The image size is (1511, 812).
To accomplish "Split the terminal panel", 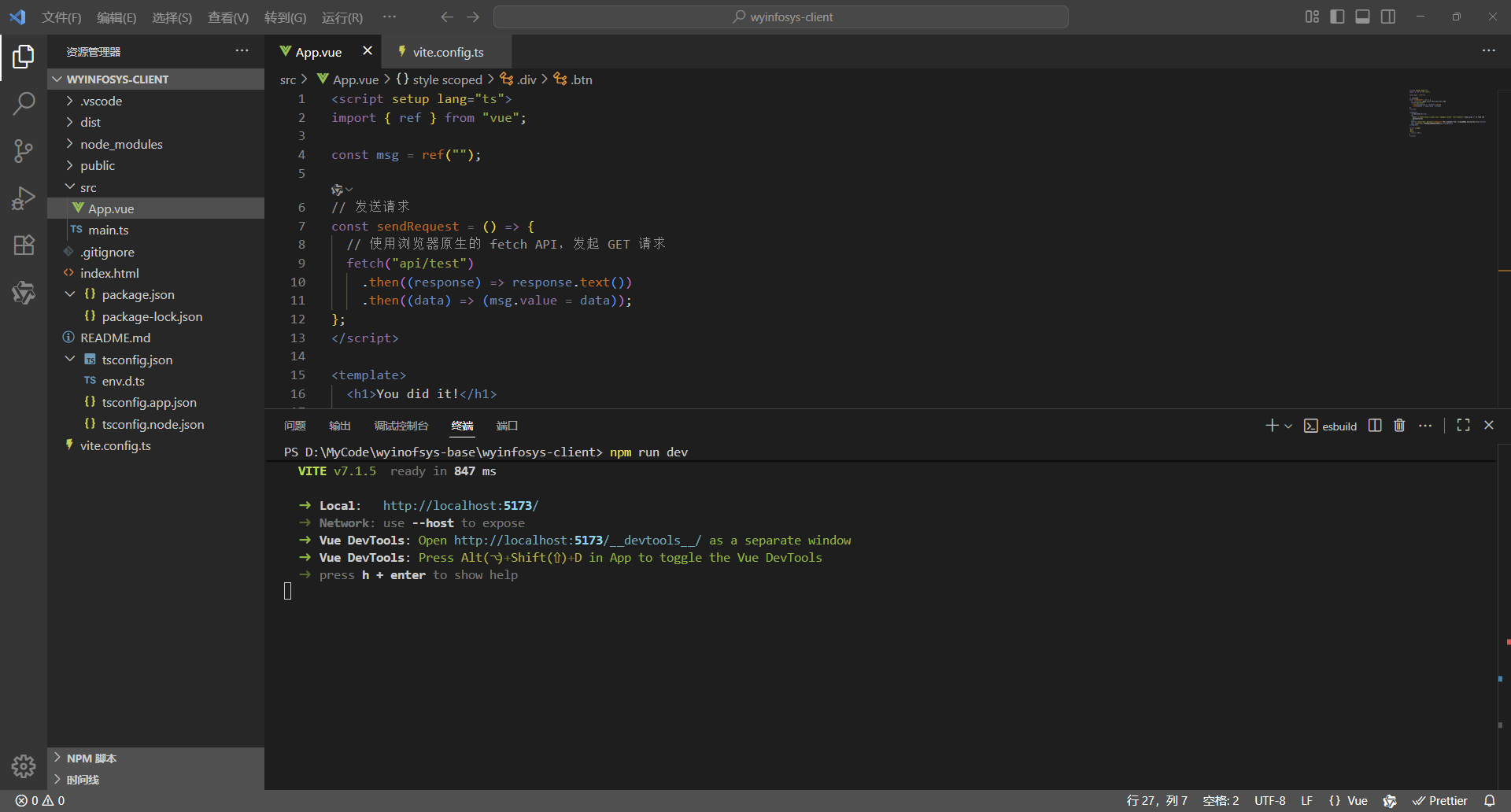I will pos(1374,425).
